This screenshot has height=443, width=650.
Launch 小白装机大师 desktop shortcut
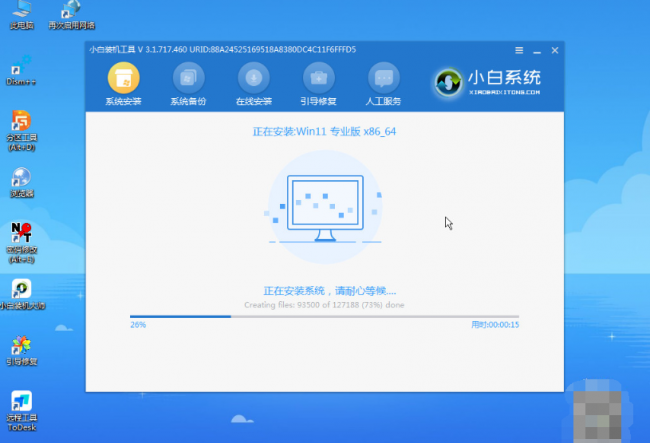22,295
